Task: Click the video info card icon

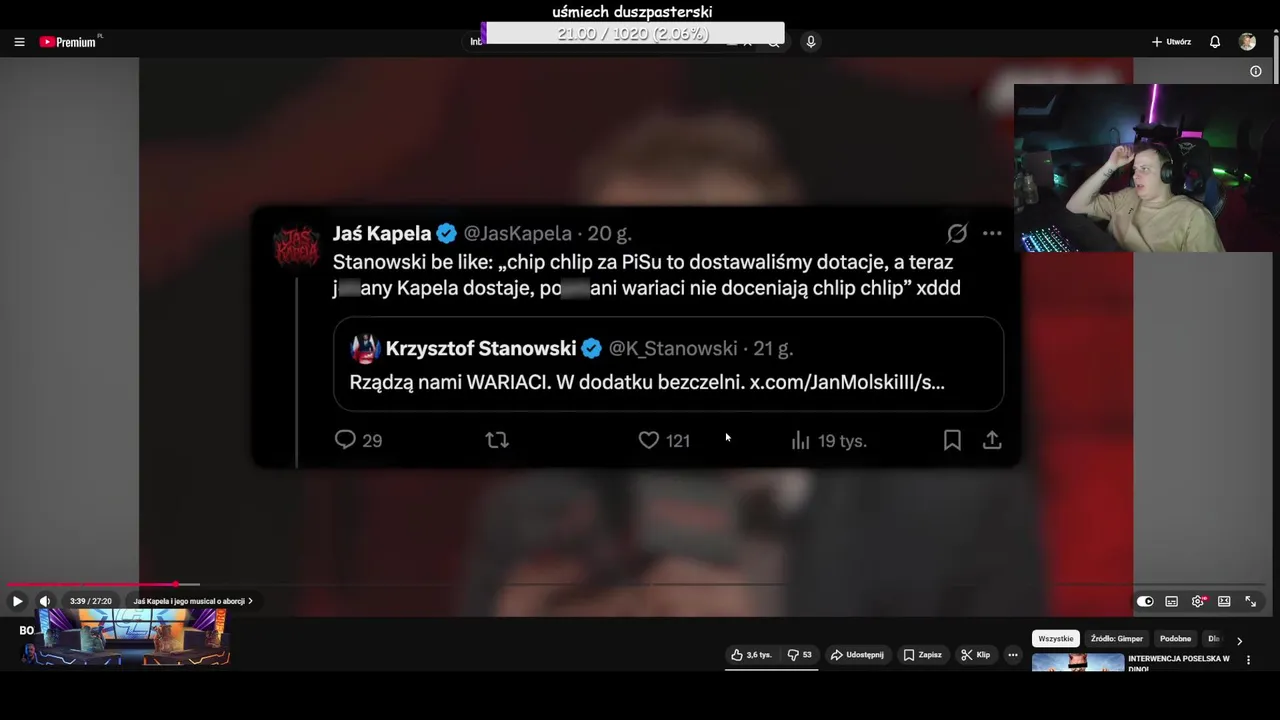Action: point(1256,71)
